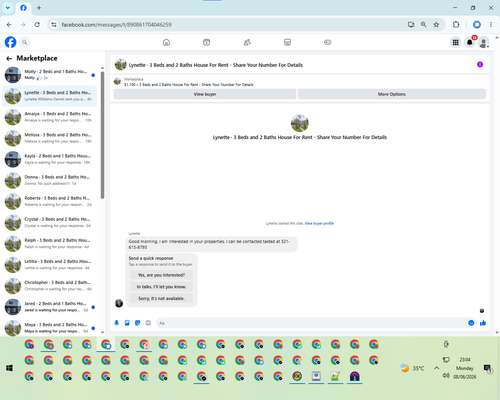500x400 pixels.
Task: Click the Facebook logo
Action: (x=10, y=42)
